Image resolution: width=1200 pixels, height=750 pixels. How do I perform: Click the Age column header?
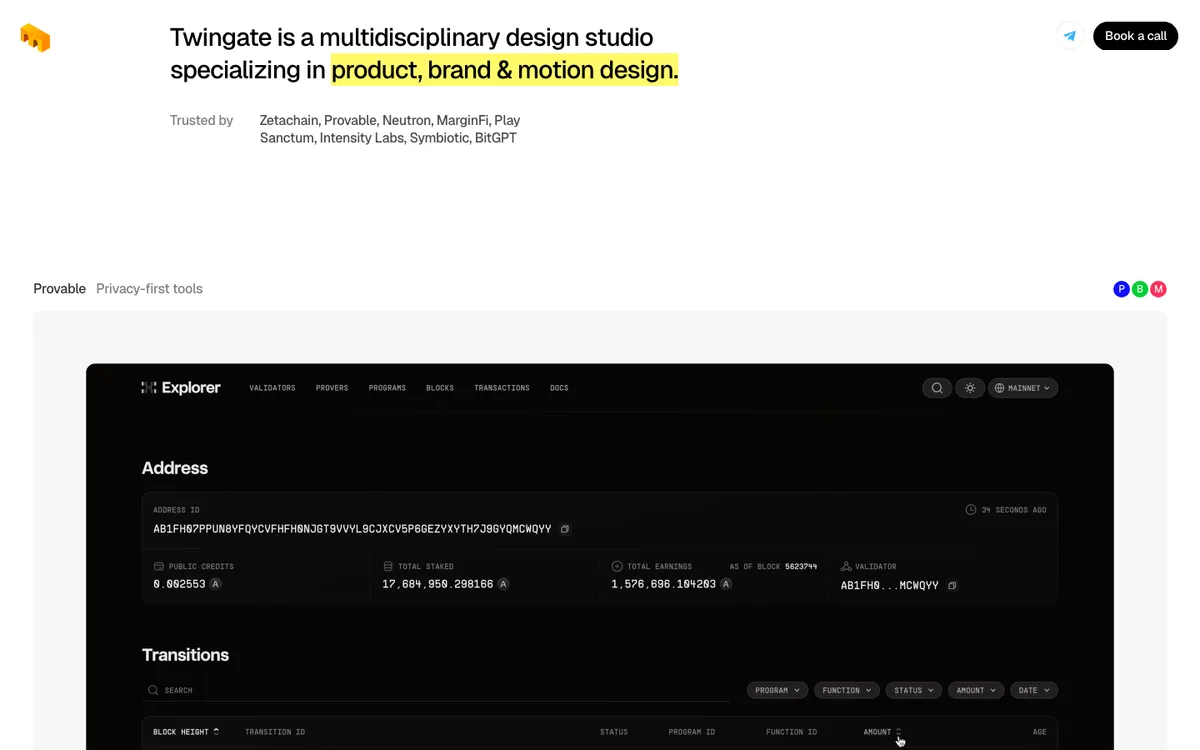[1039, 732]
